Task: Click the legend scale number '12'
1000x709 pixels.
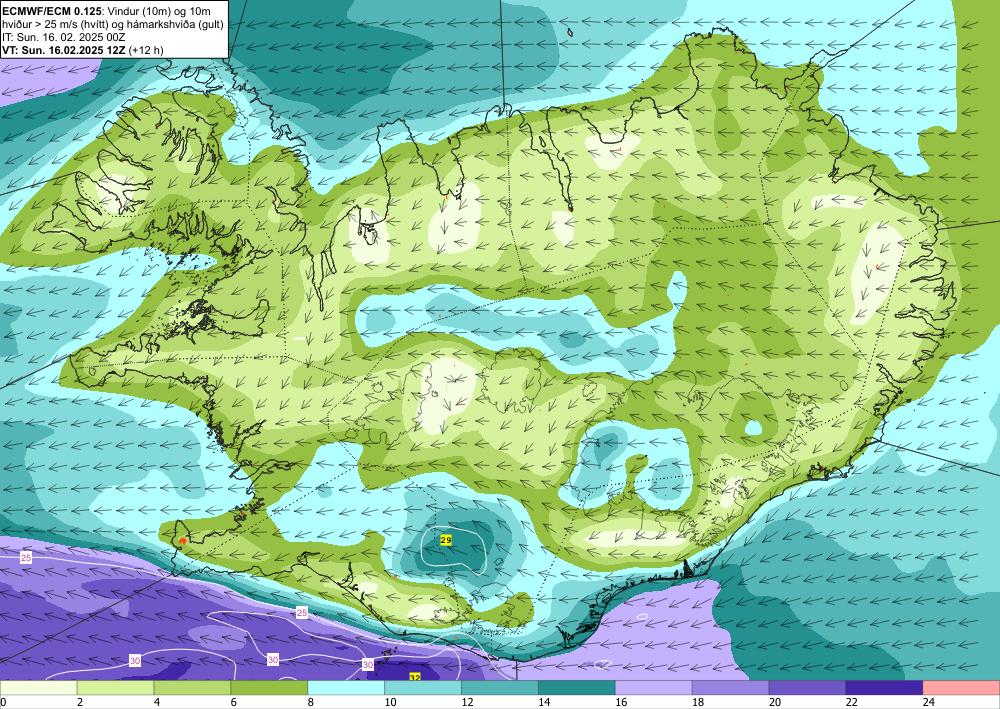Action: 467,702
